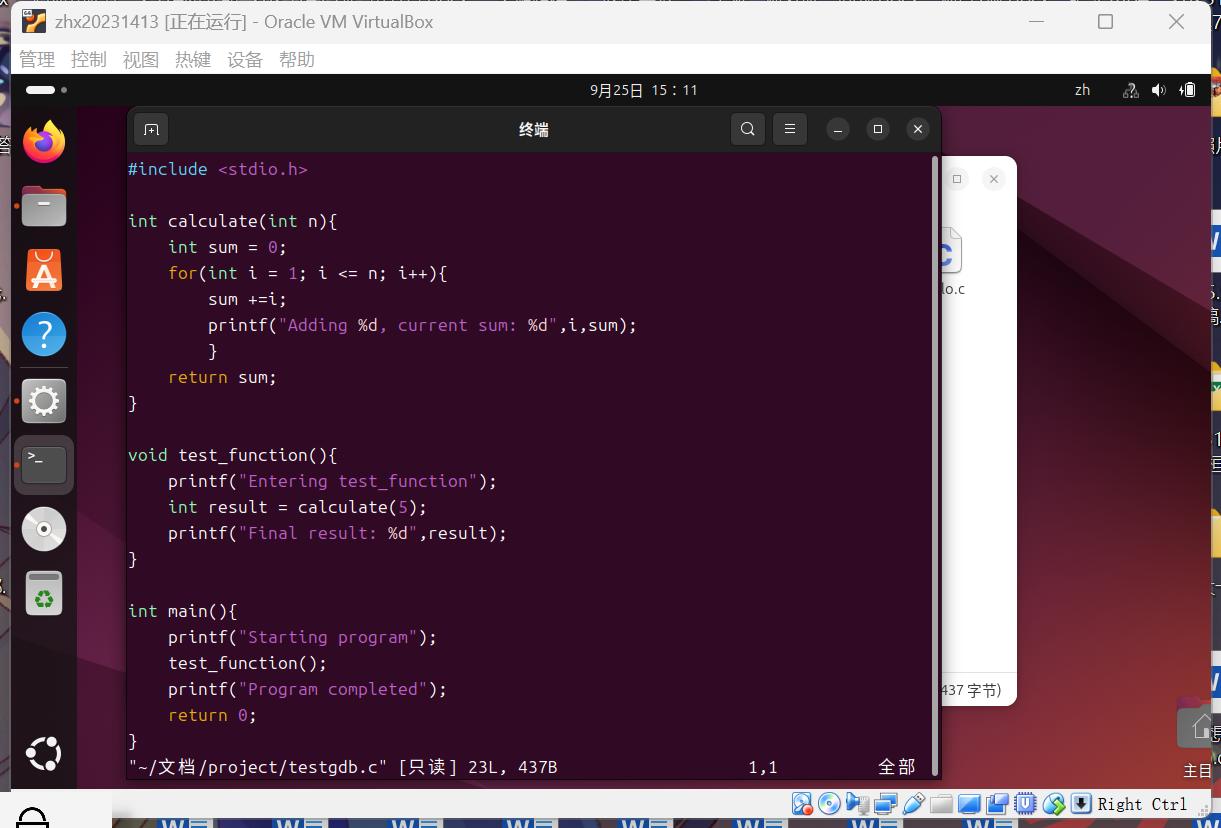Image resolution: width=1221 pixels, height=828 pixels.
Task: Click the 'test_function();' call line
Action: click(248, 663)
